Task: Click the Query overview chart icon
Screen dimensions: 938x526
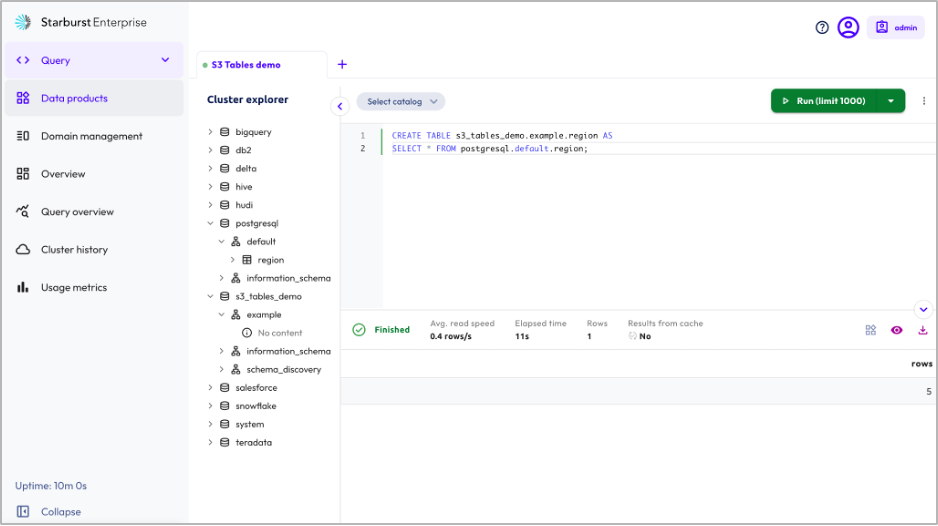Action: [23, 211]
